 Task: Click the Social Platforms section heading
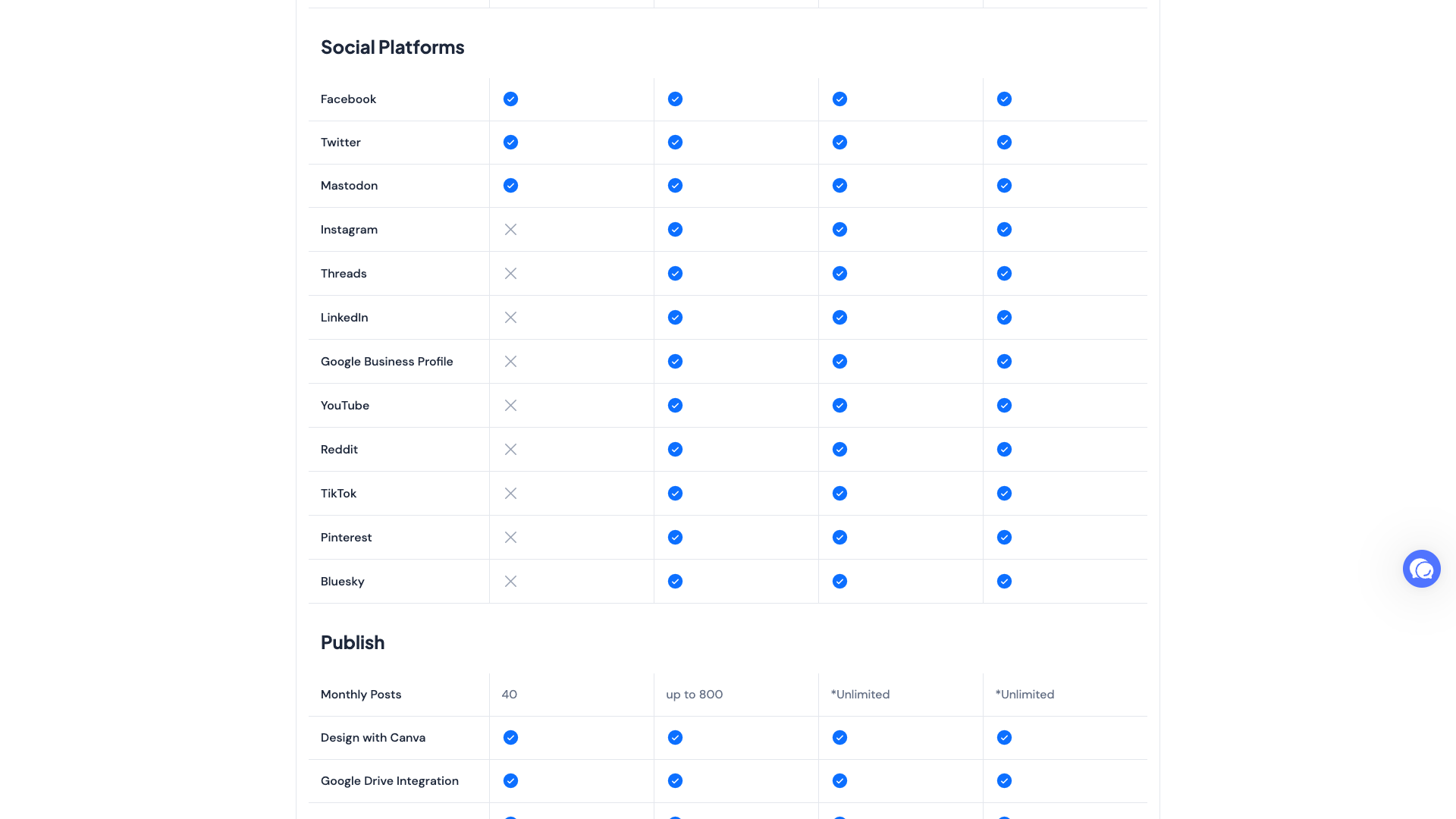[392, 47]
